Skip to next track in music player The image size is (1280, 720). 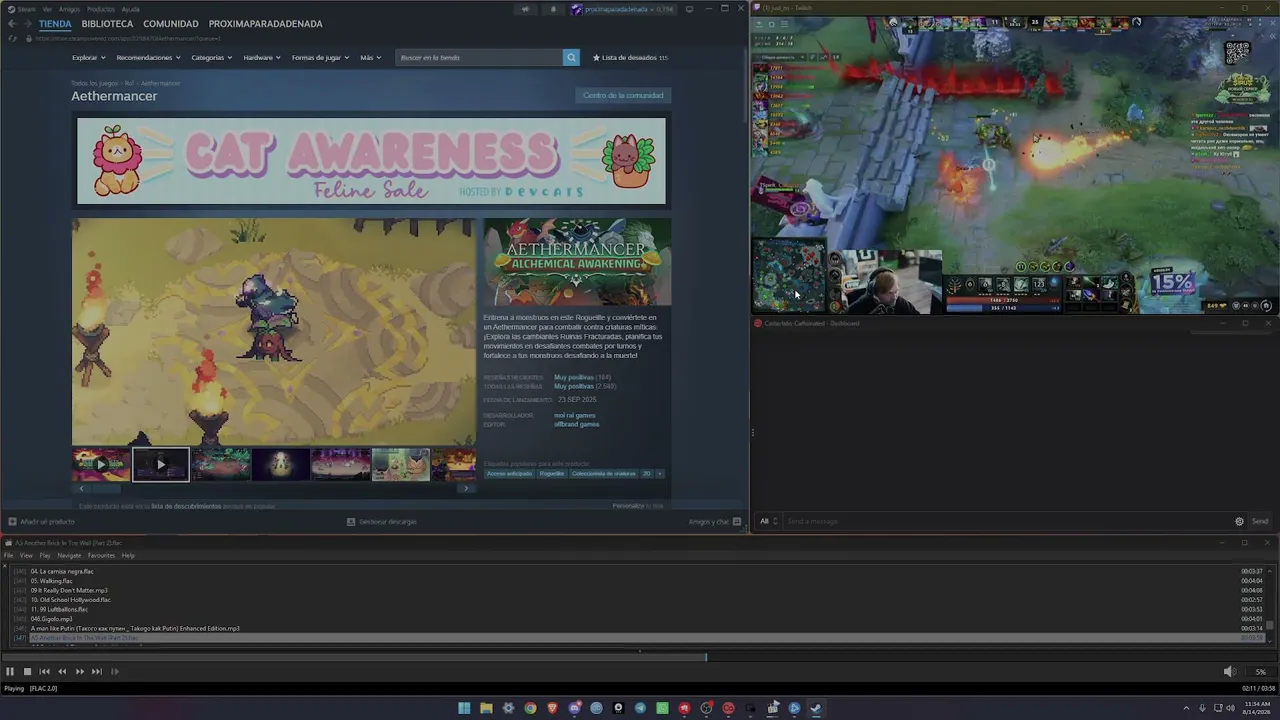click(97, 671)
